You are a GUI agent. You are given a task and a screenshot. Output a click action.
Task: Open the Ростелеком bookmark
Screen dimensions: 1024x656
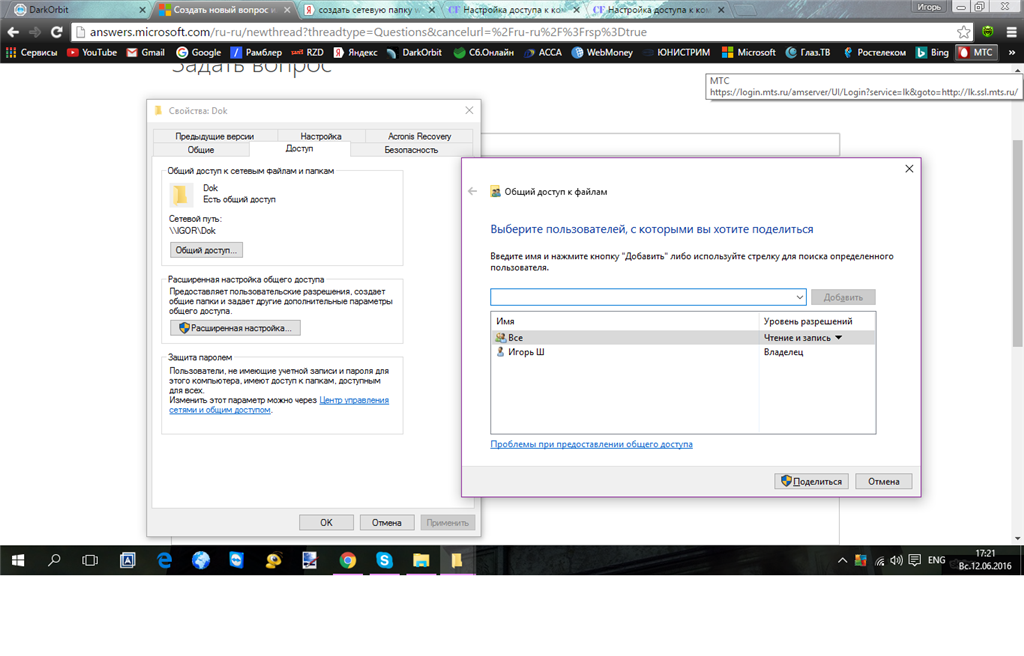tap(874, 52)
